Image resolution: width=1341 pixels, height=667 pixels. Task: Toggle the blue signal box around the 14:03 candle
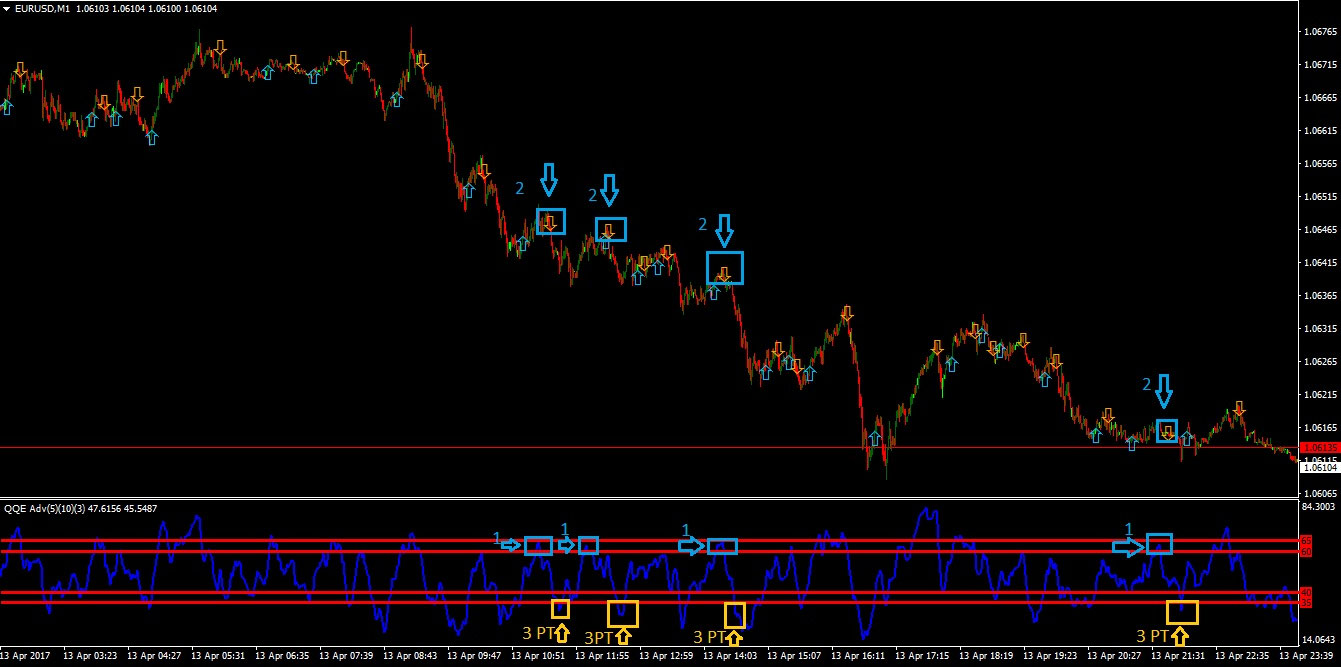pos(725,267)
